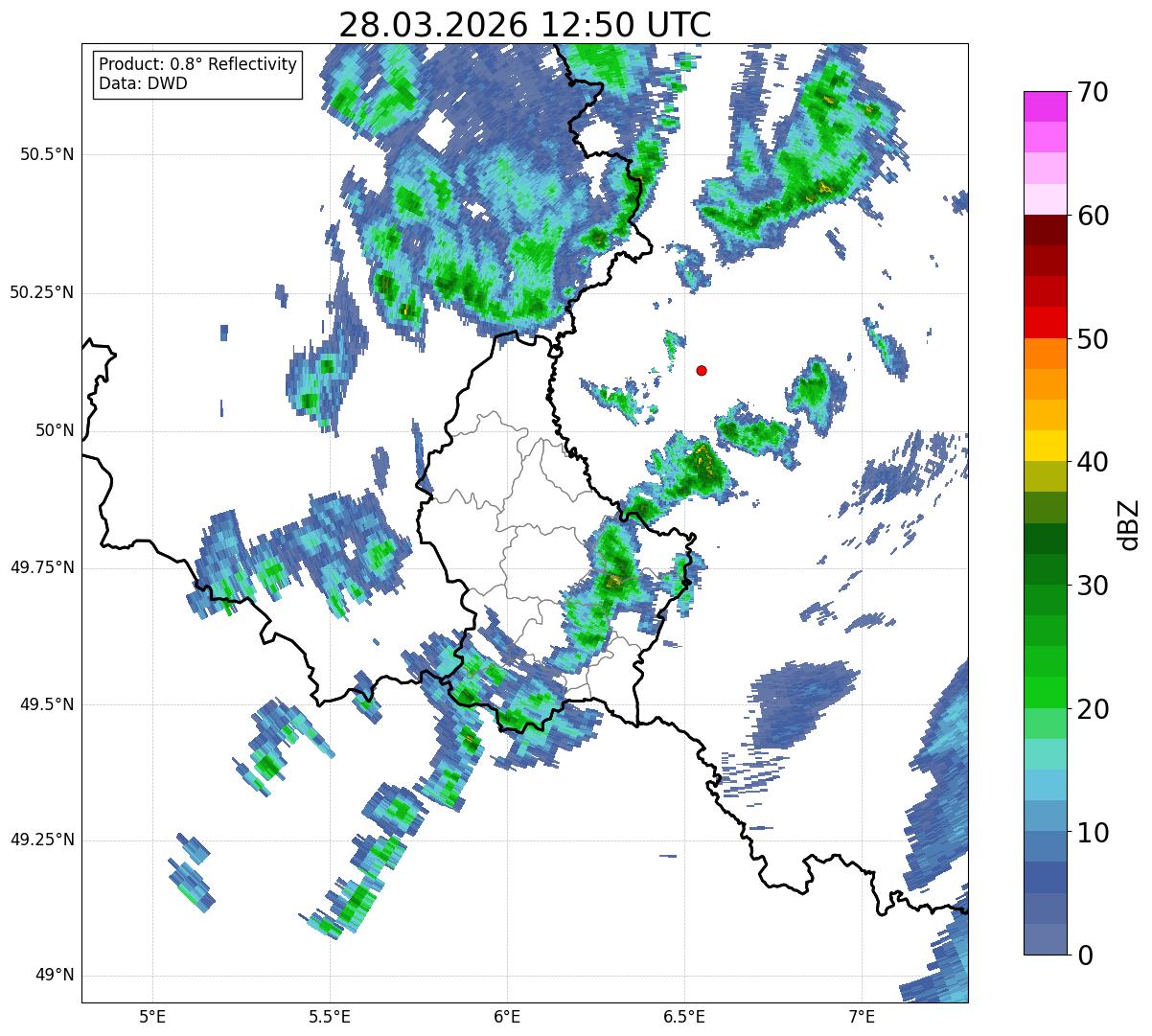Pick the yellow swatch above 40
Image resolution: width=1152 pixels, height=1036 pixels.
(1046, 446)
